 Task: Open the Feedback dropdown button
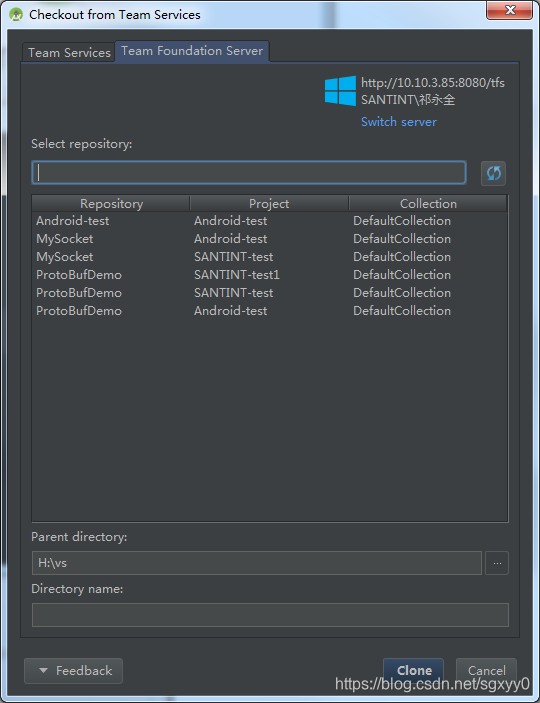click(73, 671)
